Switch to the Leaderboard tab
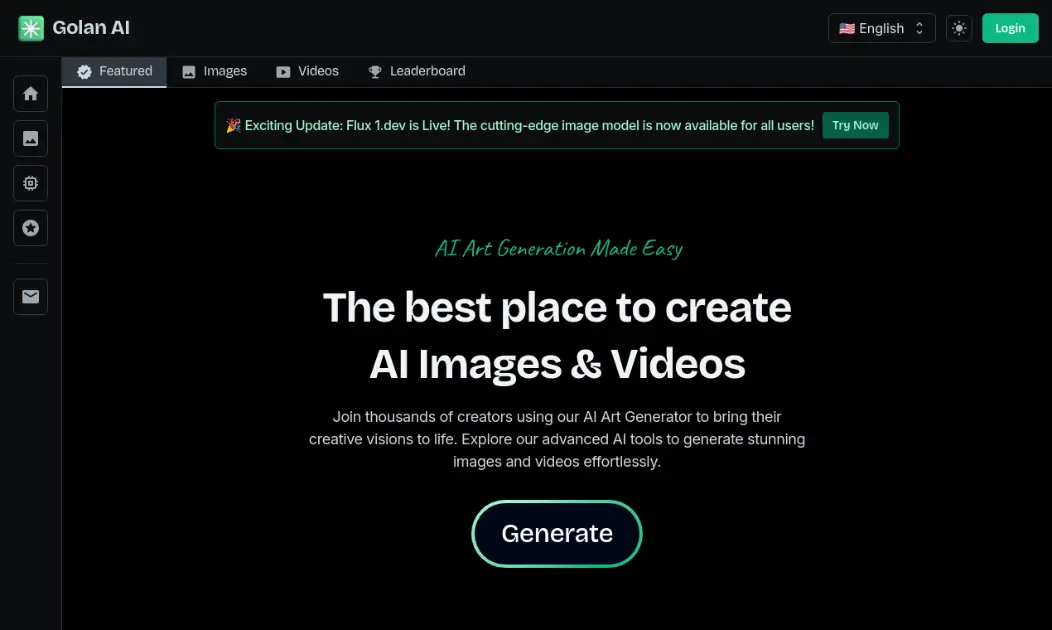Viewport: 1052px width, 630px height. pyautogui.click(x=417, y=72)
